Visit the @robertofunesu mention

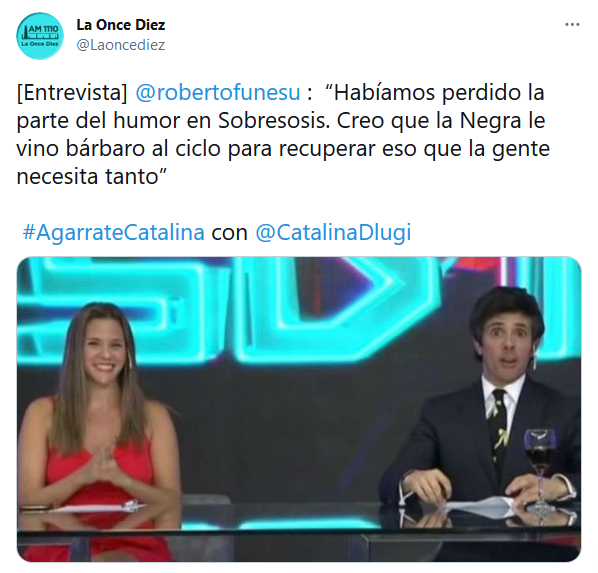(x=218, y=93)
